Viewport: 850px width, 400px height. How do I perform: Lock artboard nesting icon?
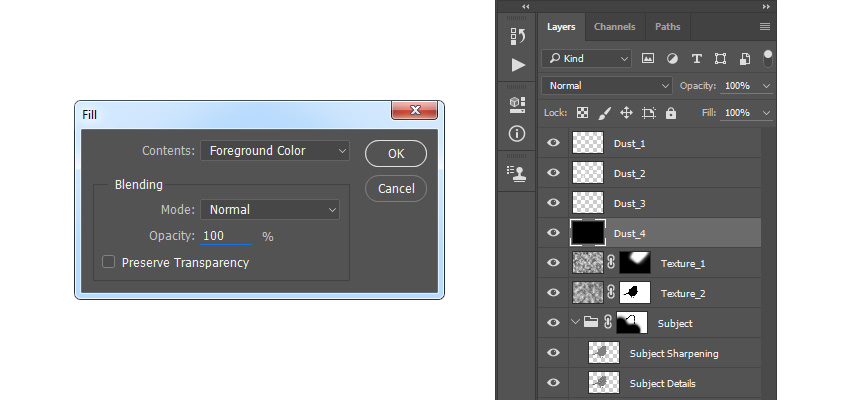coord(649,113)
